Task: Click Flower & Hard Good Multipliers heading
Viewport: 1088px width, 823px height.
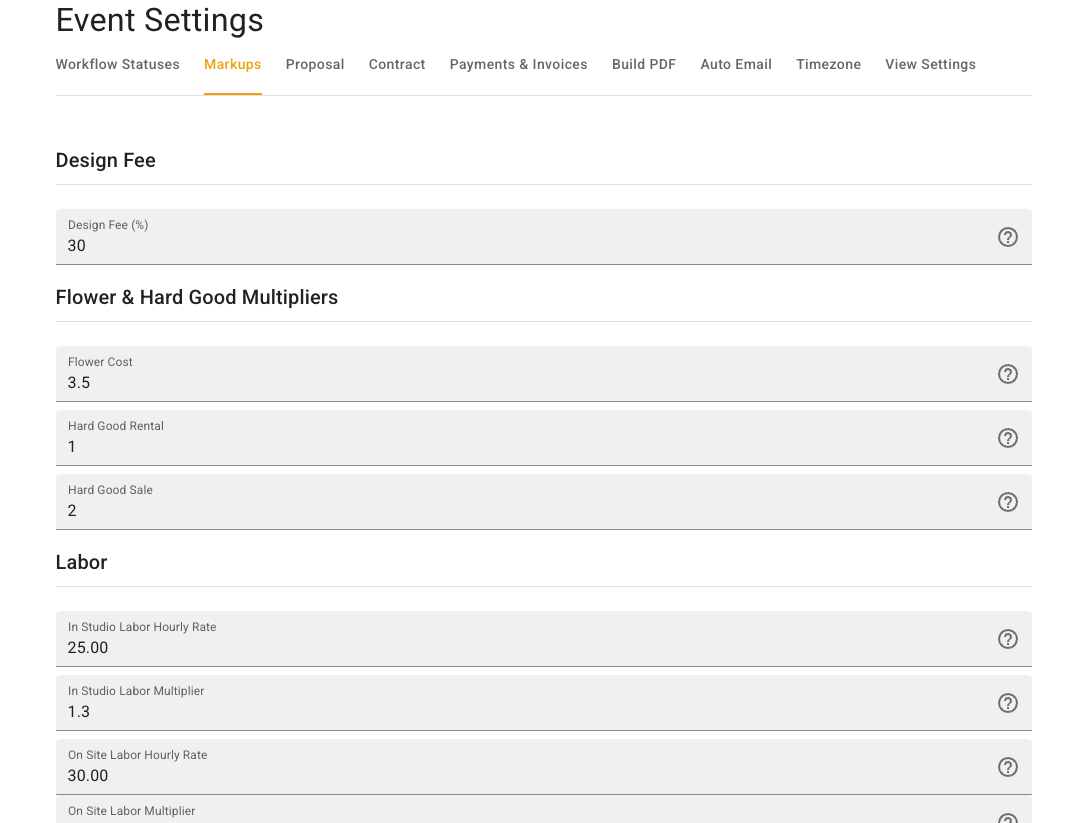Action: click(196, 298)
